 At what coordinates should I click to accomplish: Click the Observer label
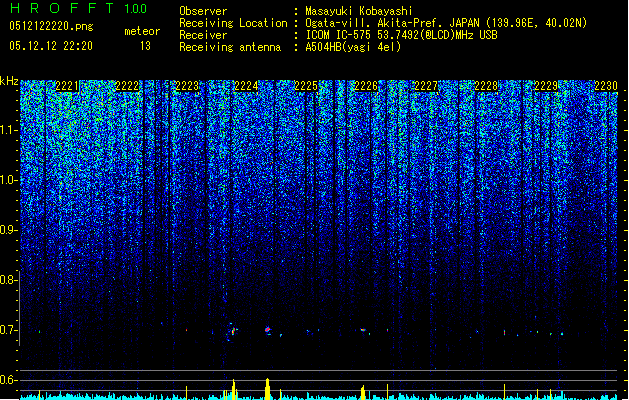click(x=203, y=11)
